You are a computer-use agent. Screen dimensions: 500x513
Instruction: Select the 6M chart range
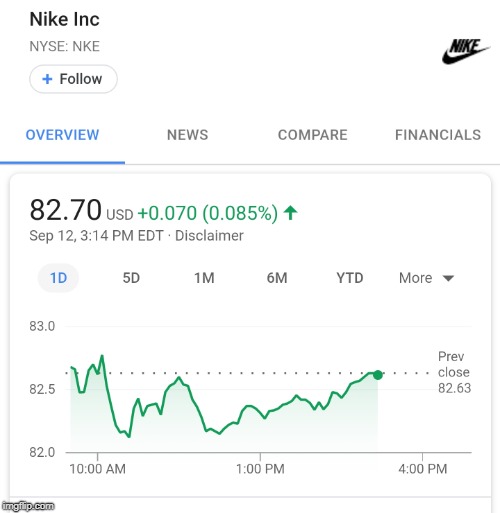(x=277, y=278)
